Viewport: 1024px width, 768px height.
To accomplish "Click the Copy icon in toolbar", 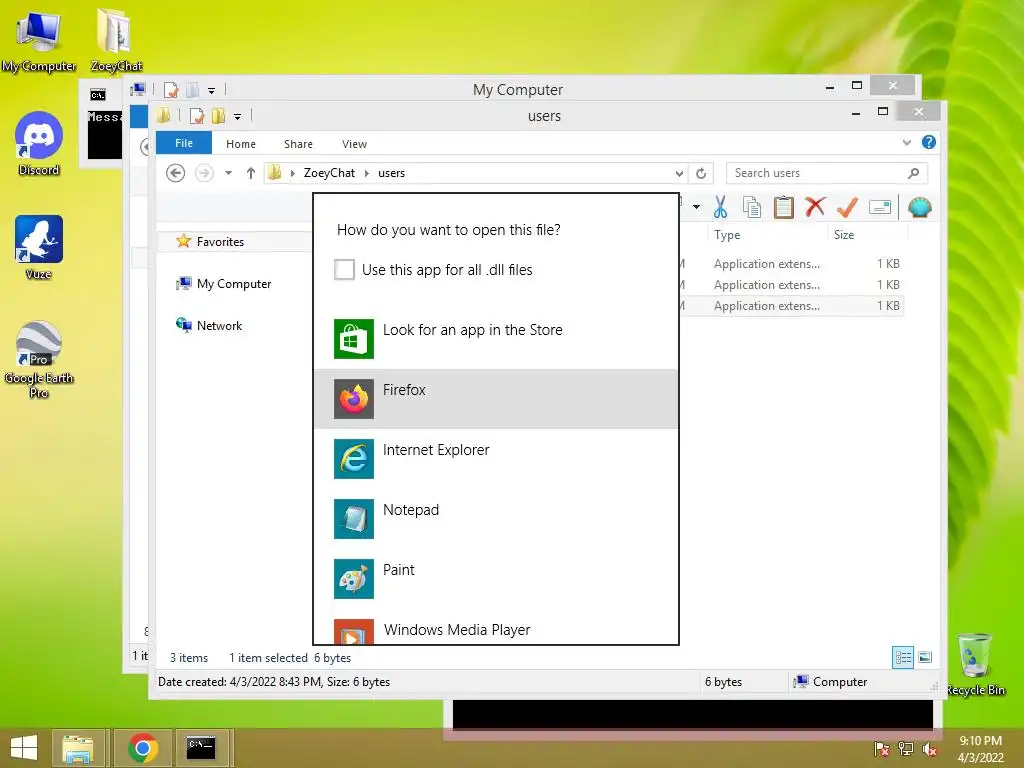I will click(x=752, y=207).
